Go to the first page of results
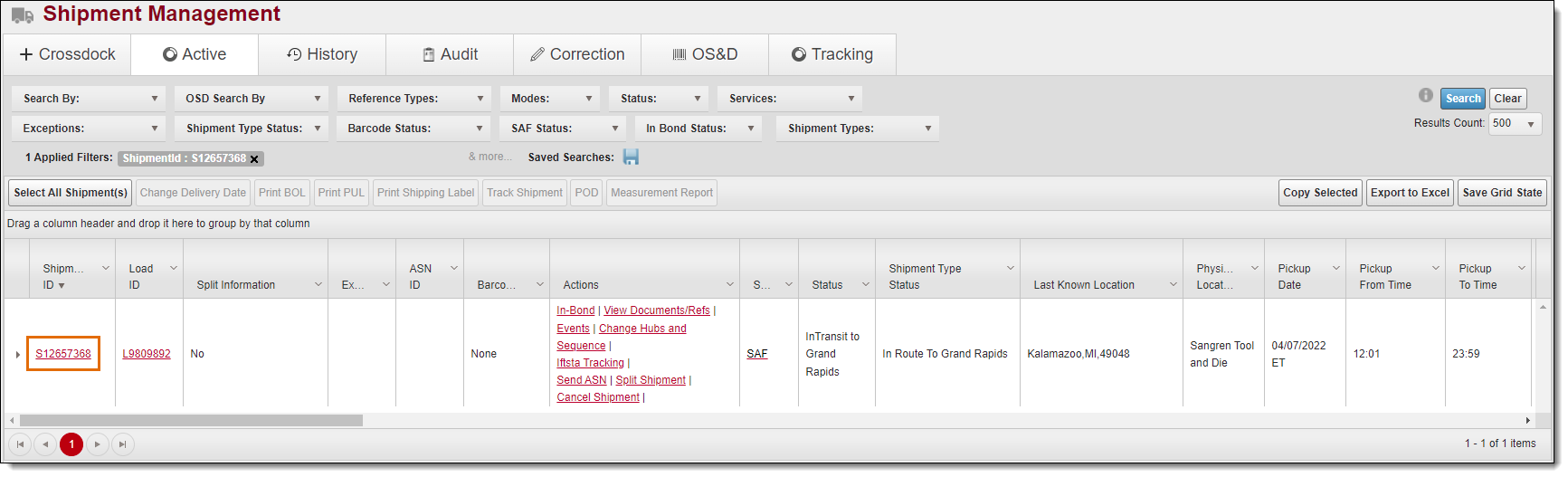This screenshot has height=477, width=1568. [20, 444]
